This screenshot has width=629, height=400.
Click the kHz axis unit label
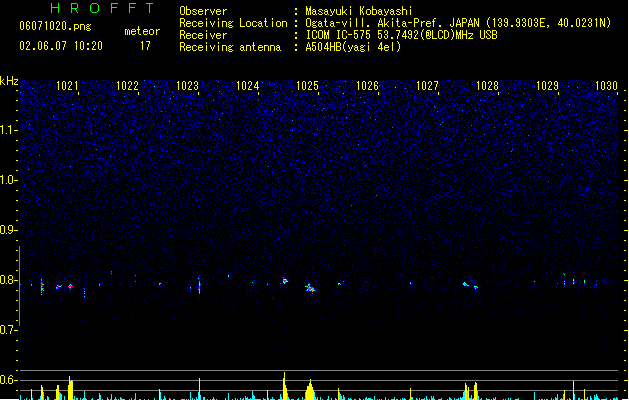click(x=9, y=81)
